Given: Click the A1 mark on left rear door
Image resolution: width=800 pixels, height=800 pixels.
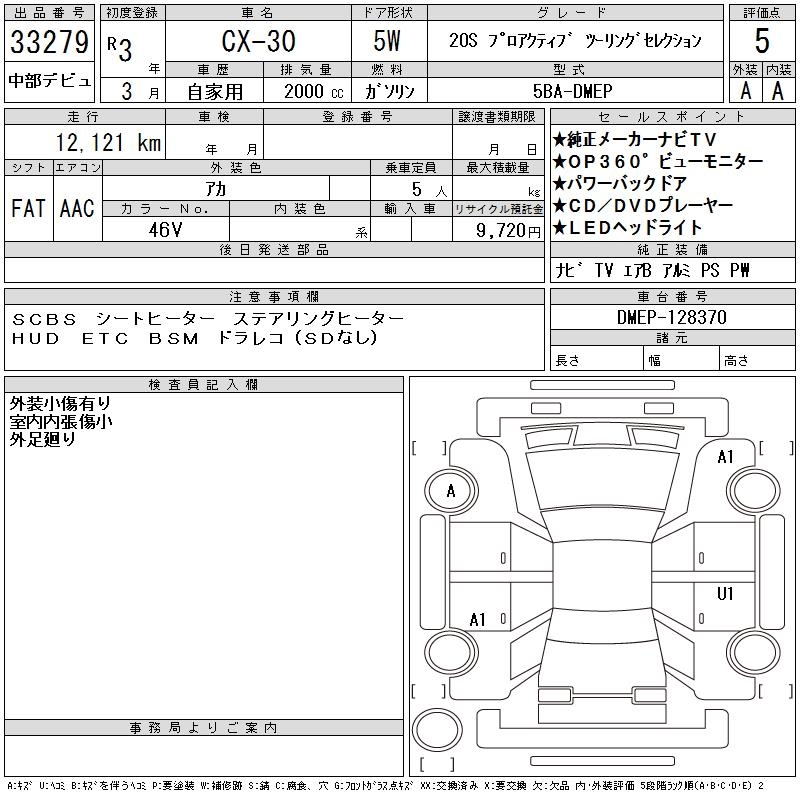Looking at the screenshot, I should tap(477, 620).
